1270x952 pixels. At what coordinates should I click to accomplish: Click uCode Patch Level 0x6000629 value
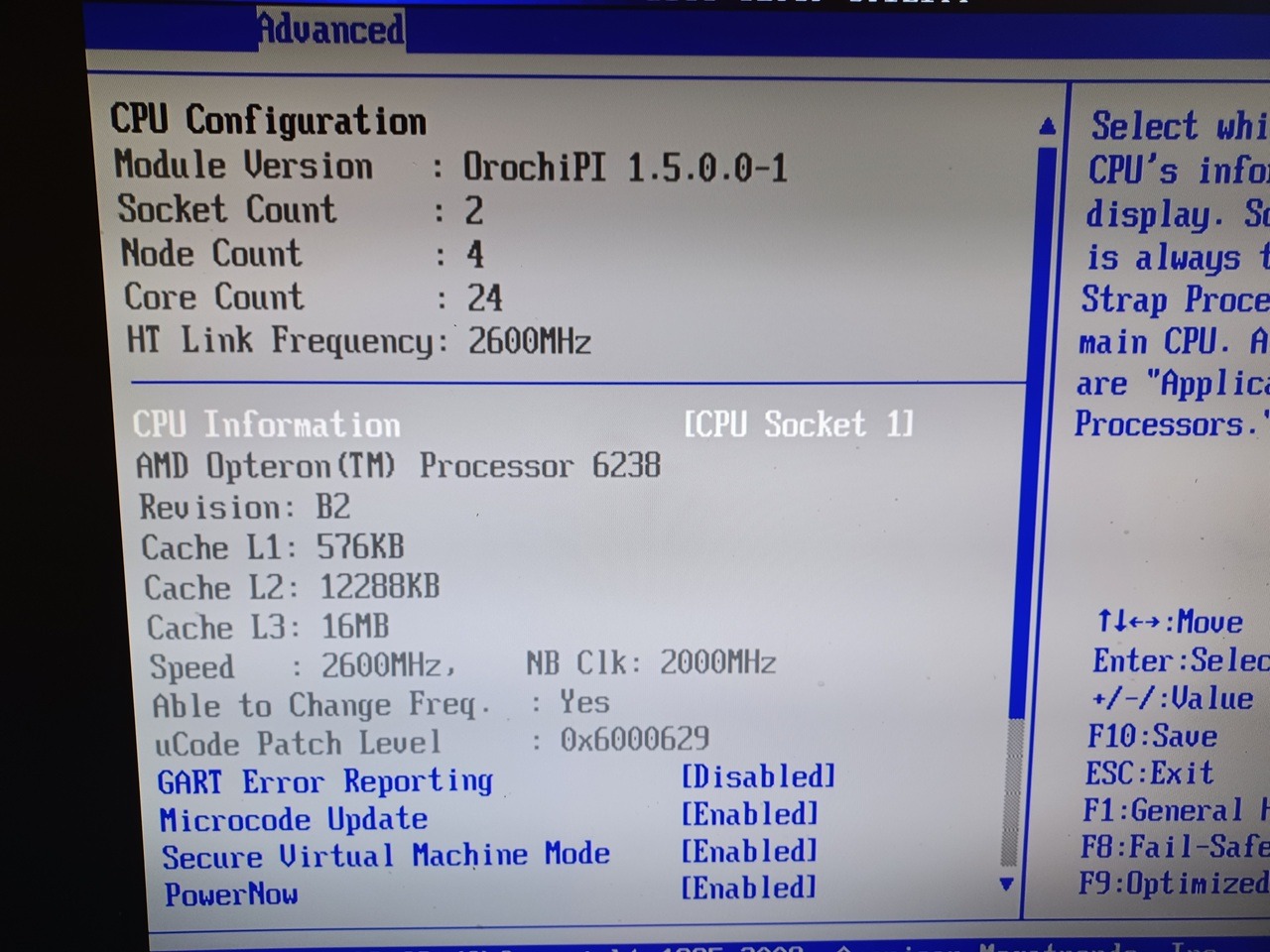click(x=635, y=739)
